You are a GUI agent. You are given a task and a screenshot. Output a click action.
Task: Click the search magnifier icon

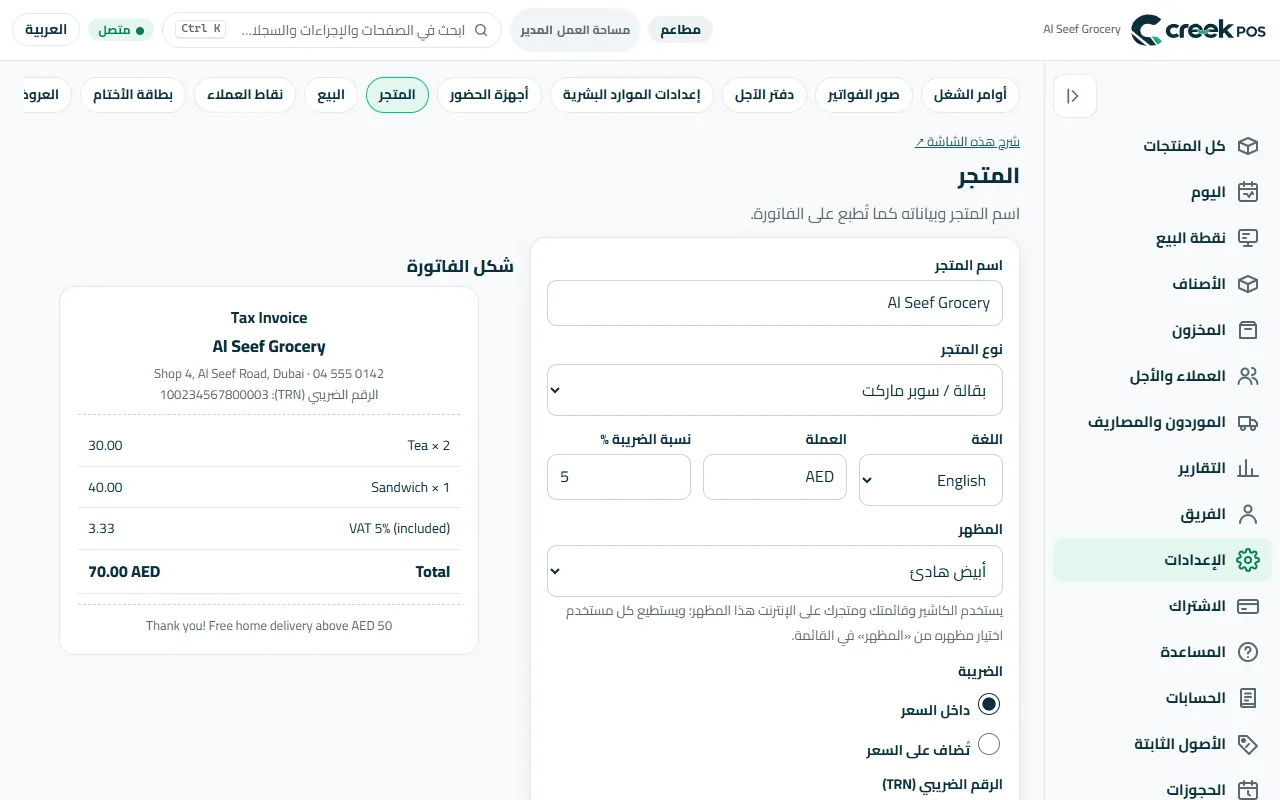click(481, 30)
